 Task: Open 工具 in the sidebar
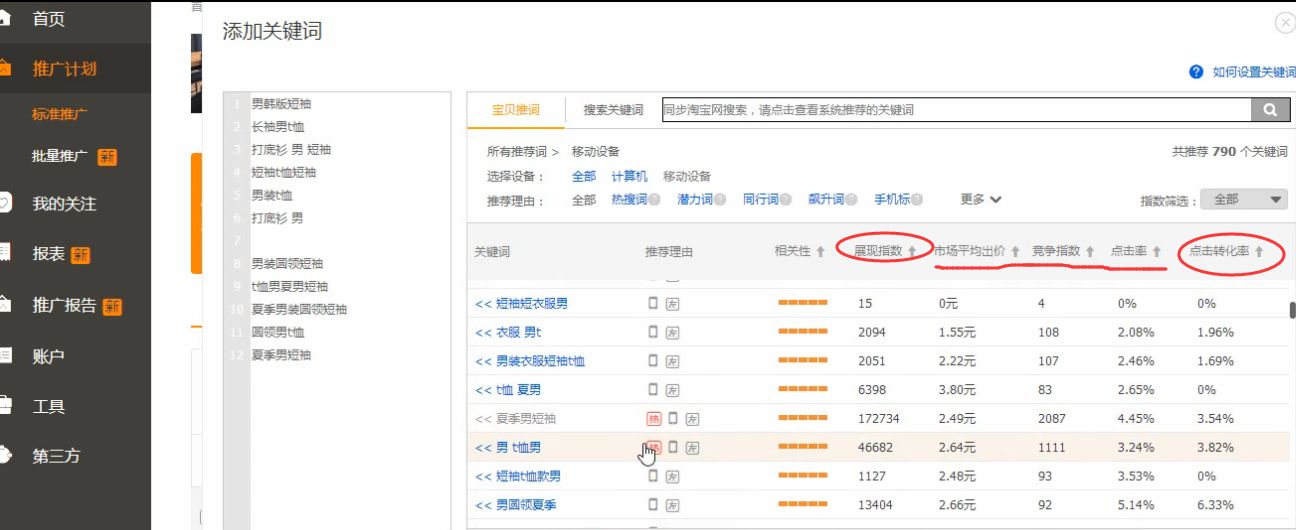[48, 406]
